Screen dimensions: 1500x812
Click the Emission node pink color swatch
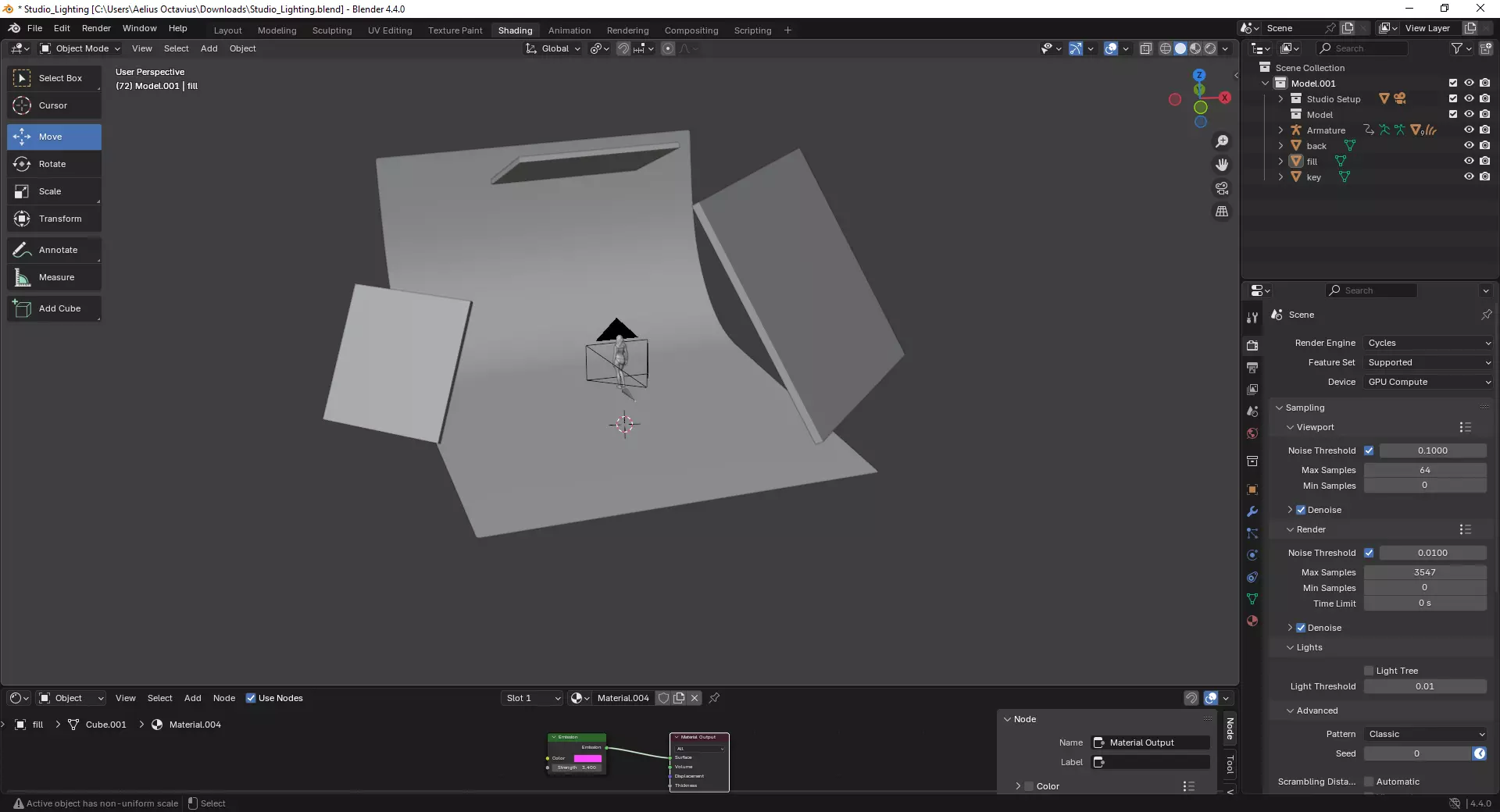[587, 758]
